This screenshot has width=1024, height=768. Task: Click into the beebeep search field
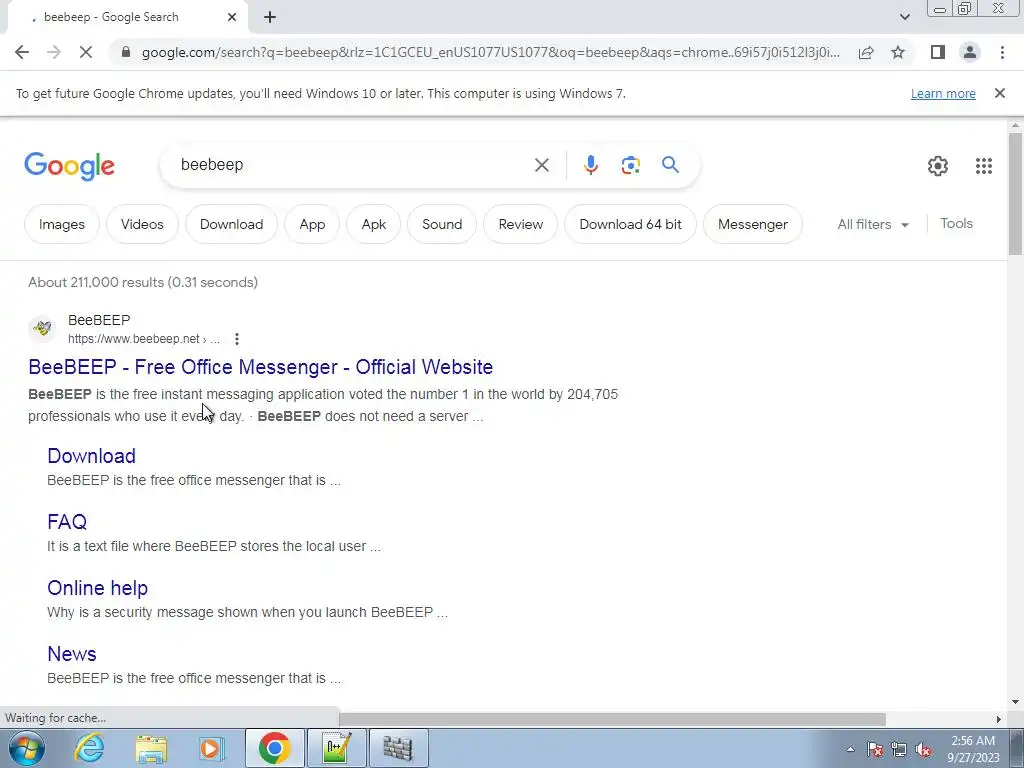353,165
